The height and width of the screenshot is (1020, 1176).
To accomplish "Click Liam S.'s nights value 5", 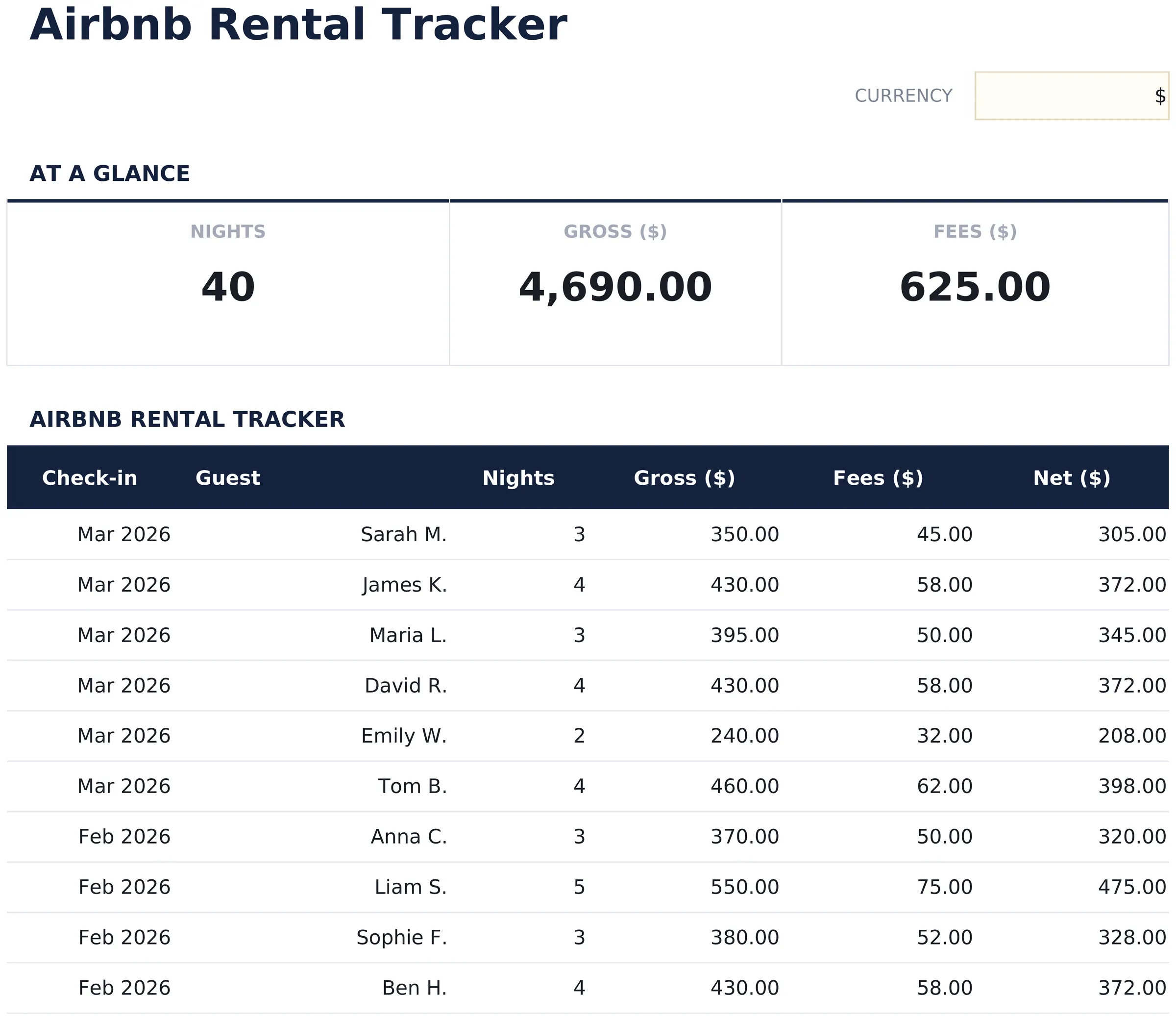I will pyautogui.click(x=579, y=887).
